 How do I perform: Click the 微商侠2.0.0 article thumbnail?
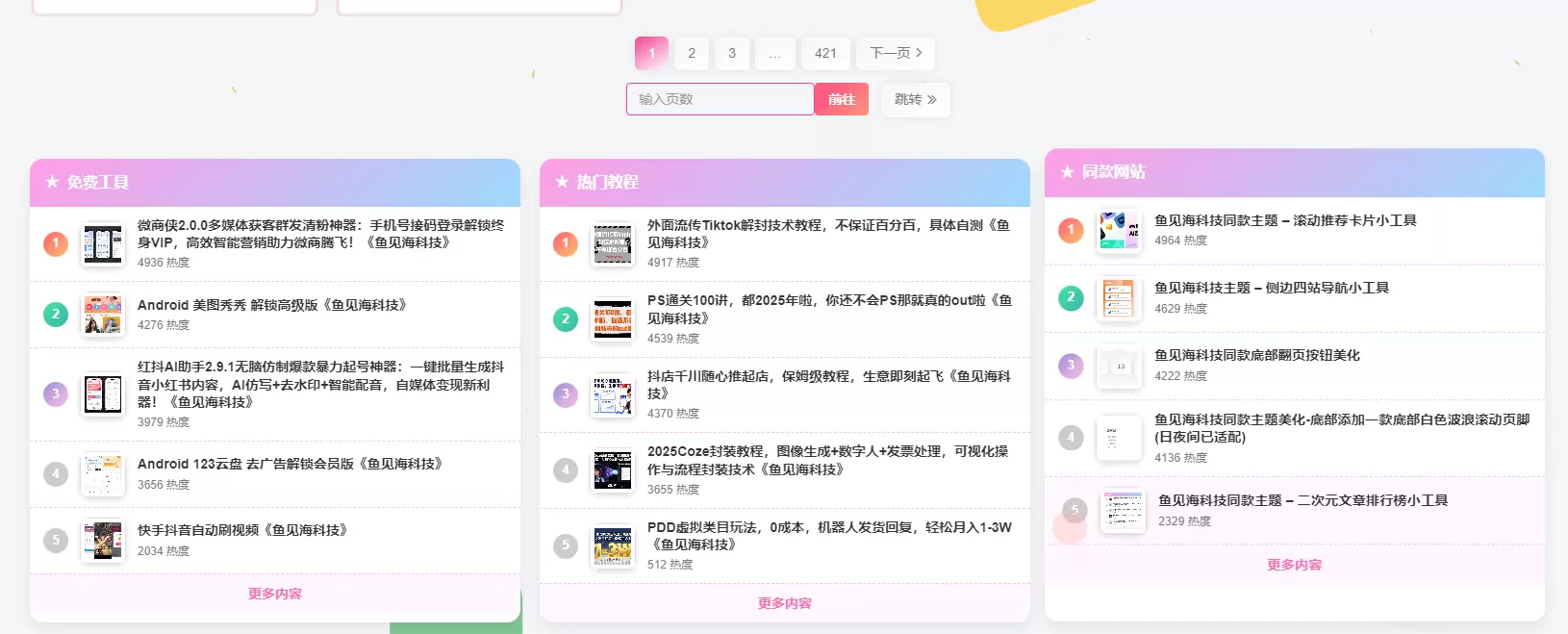coord(103,244)
